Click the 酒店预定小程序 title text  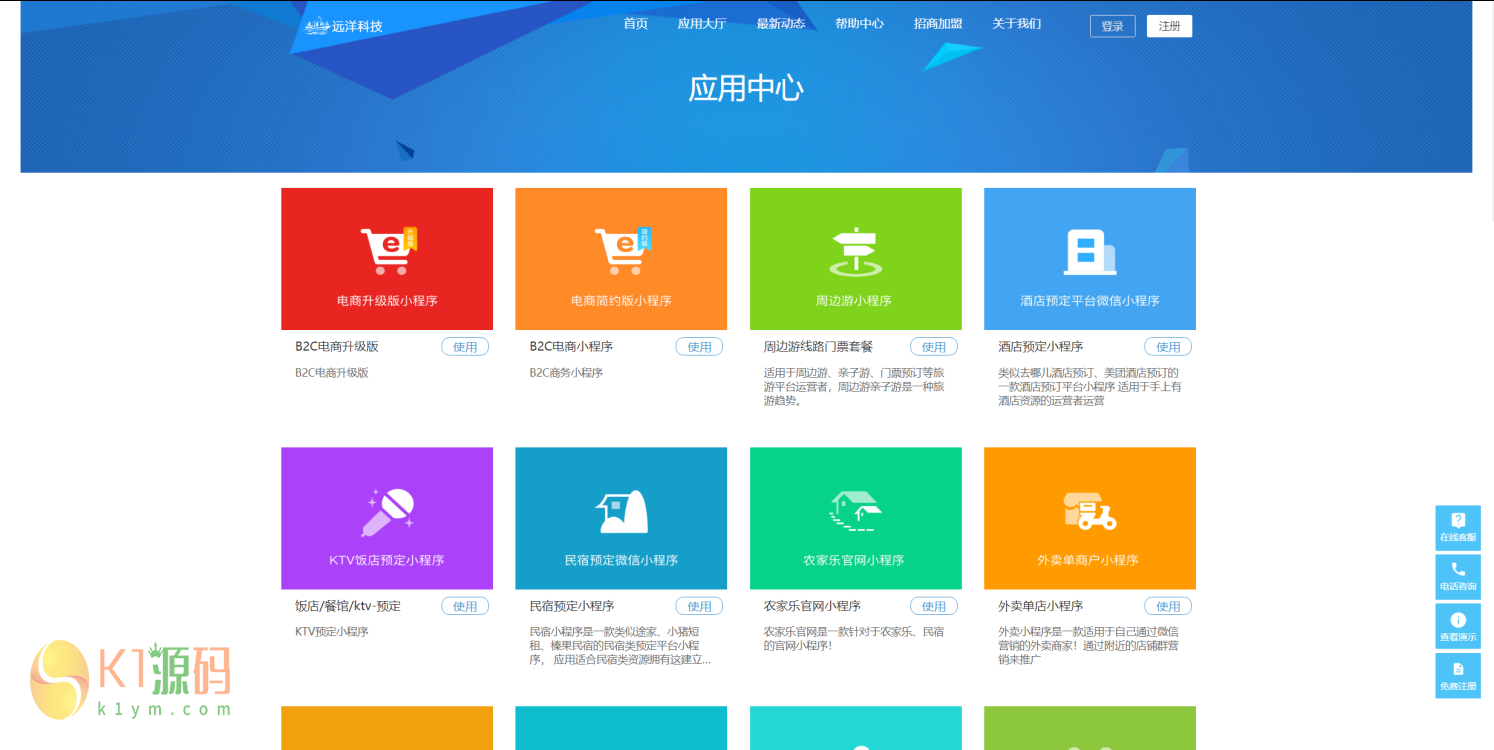pos(1041,347)
